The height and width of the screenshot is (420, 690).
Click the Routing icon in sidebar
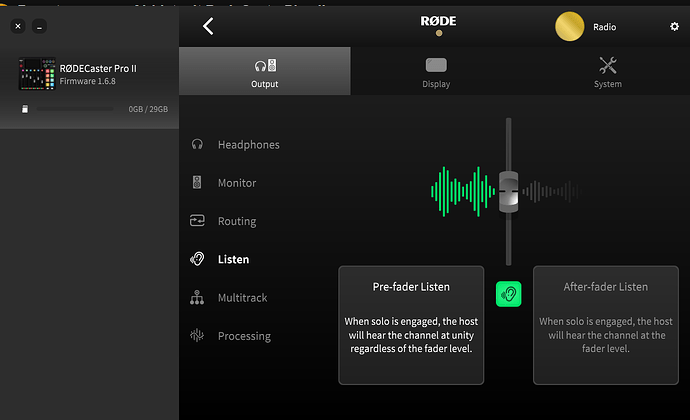coord(197,221)
